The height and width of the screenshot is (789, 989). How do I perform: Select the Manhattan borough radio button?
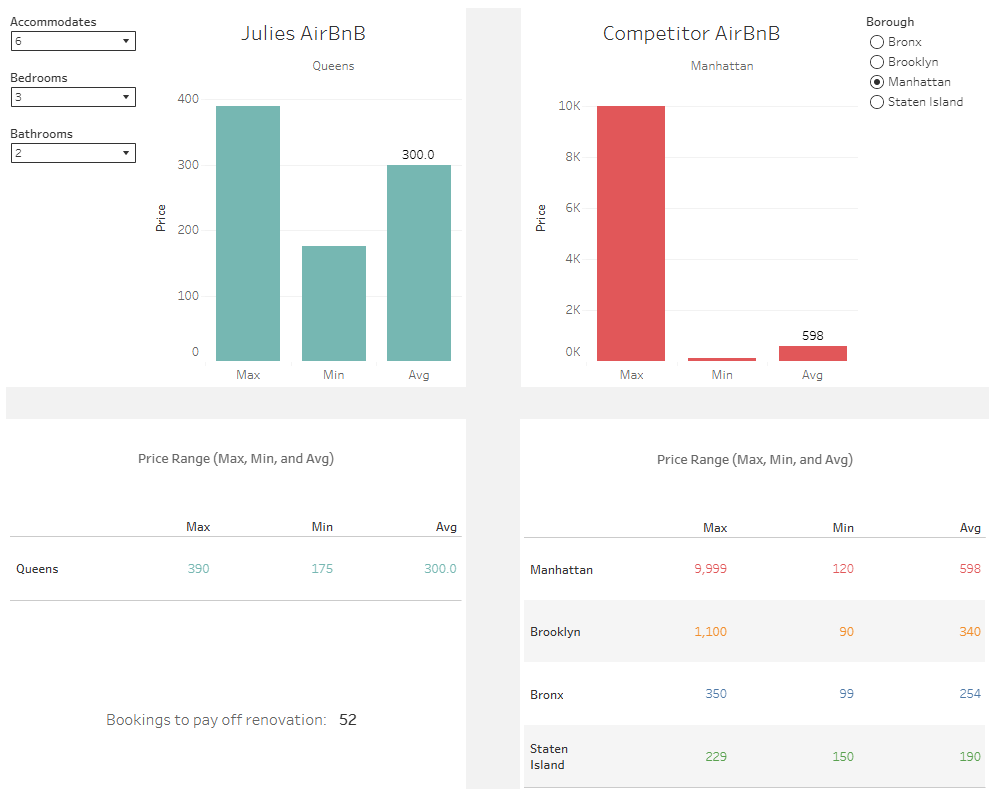(x=877, y=82)
